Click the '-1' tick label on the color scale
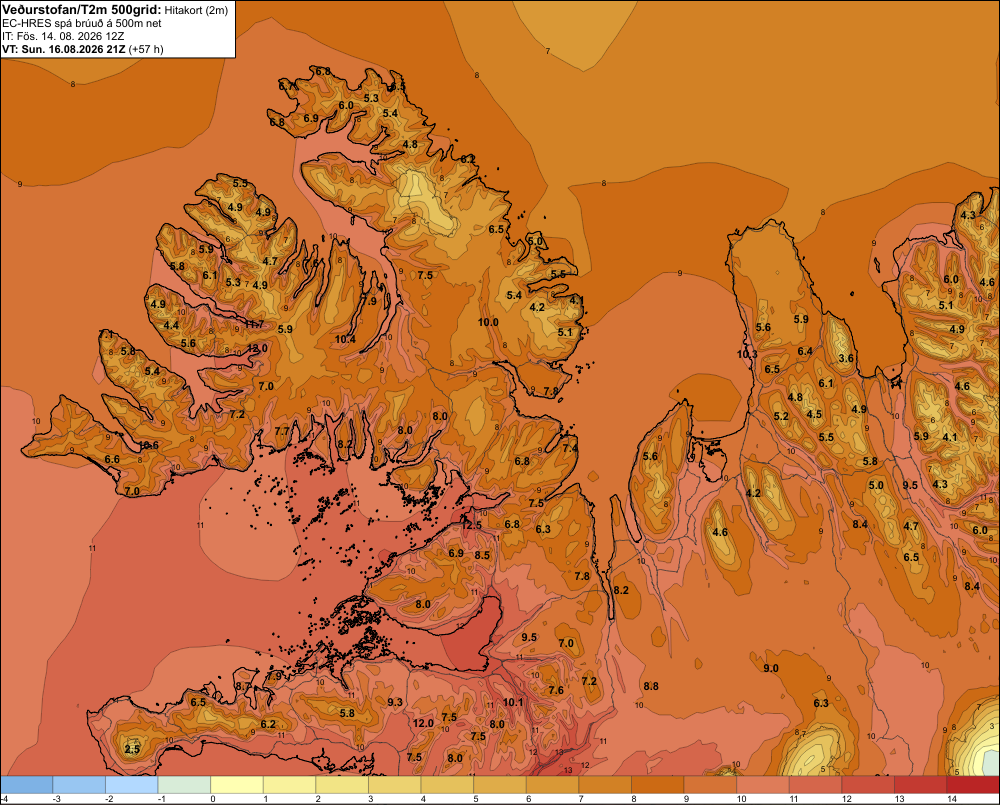1000x805 pixels. pos(161,799)
